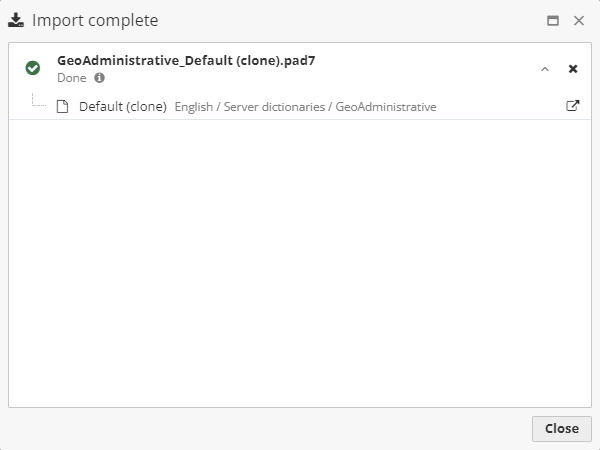
Task: Click the Done status text
Action: [72, 77]
